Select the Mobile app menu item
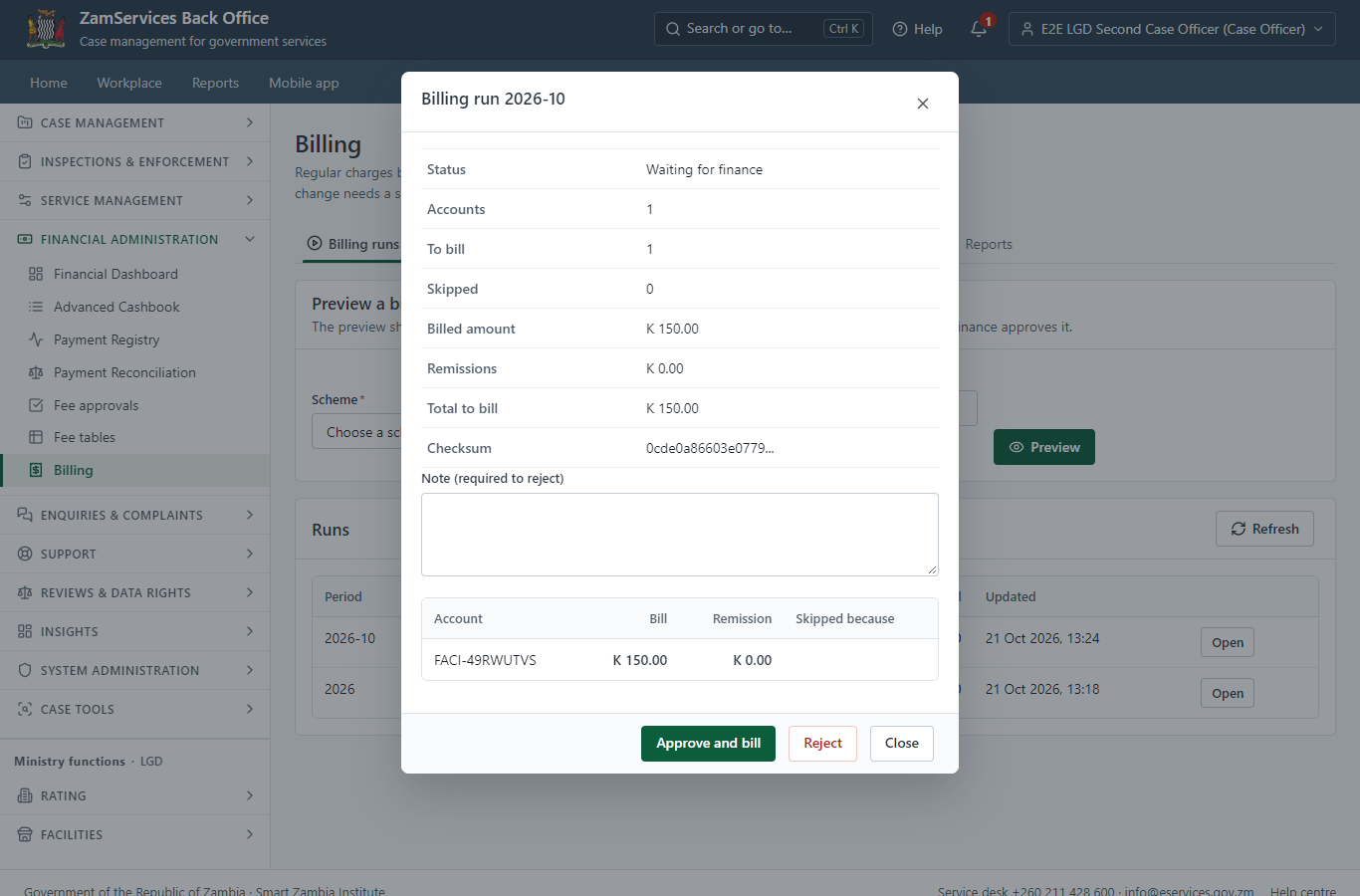Image resolution: width=1360 pixels, height=896 pixels. [x=304, y=83]
